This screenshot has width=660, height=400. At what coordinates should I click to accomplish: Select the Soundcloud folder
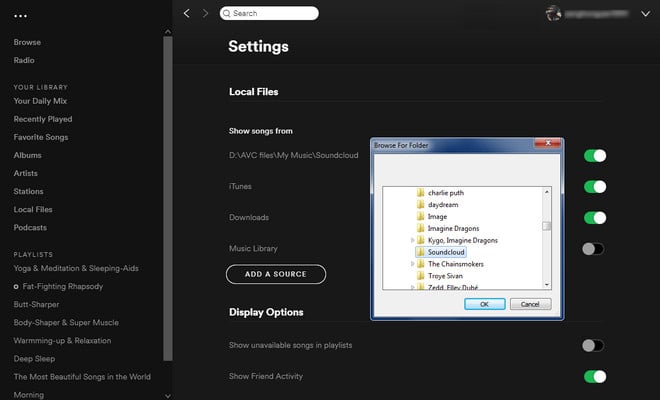446,252
